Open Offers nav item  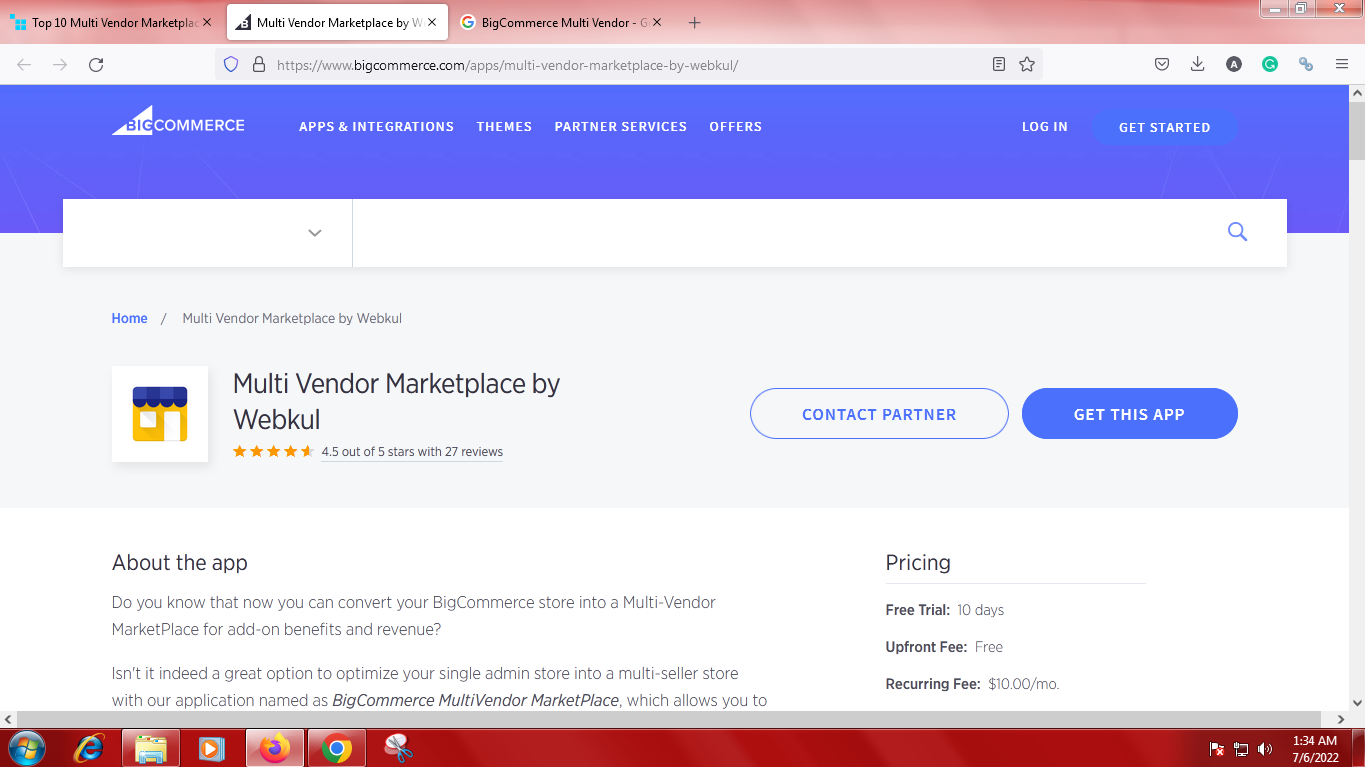[x=736, y=127]
